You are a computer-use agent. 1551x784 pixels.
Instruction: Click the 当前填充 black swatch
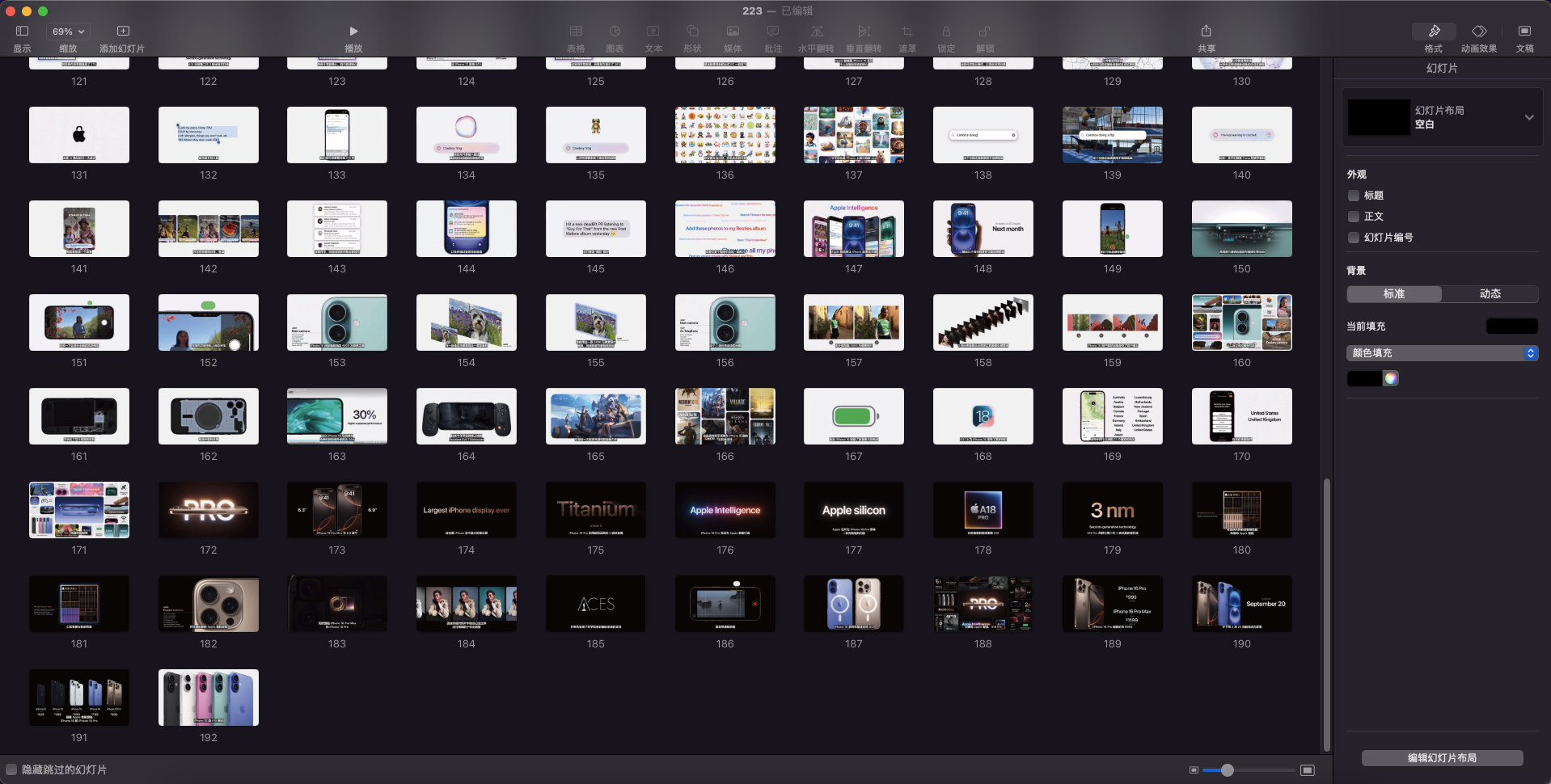tap(1512, 327)
